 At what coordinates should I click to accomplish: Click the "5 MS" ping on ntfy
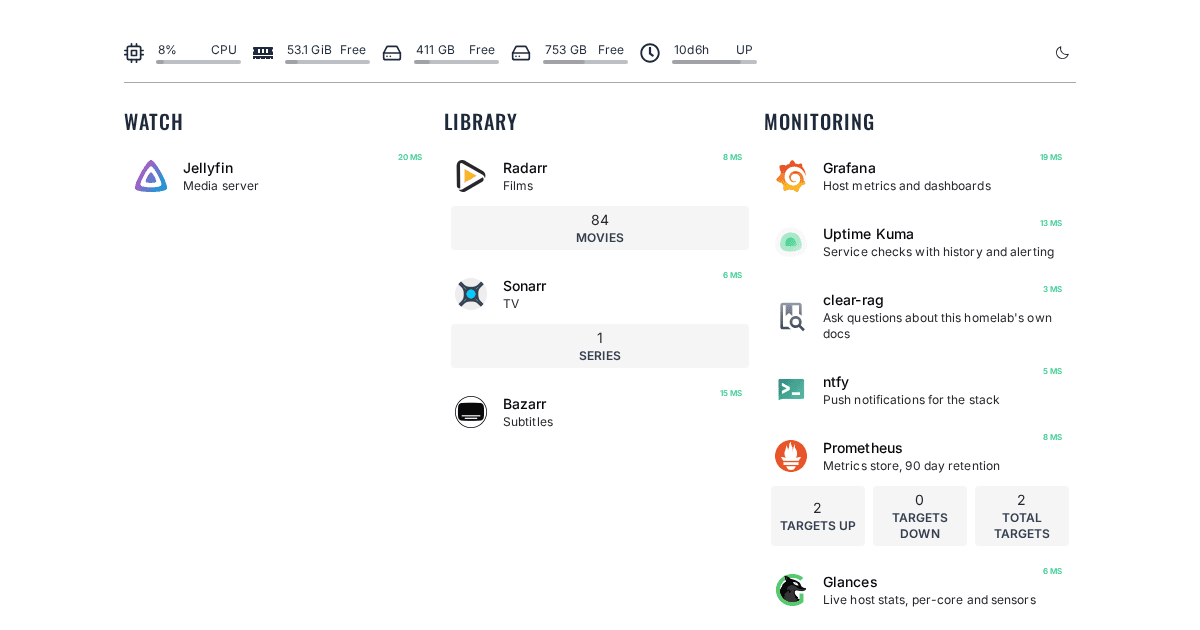[1053, 371]
